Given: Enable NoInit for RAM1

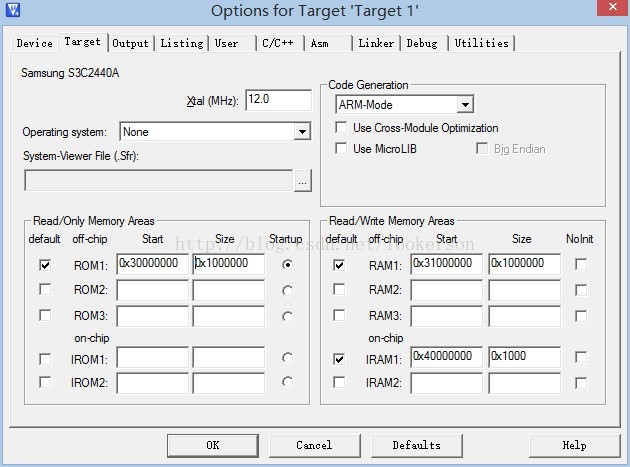Looking at the screenshot, I should point(581,264).
